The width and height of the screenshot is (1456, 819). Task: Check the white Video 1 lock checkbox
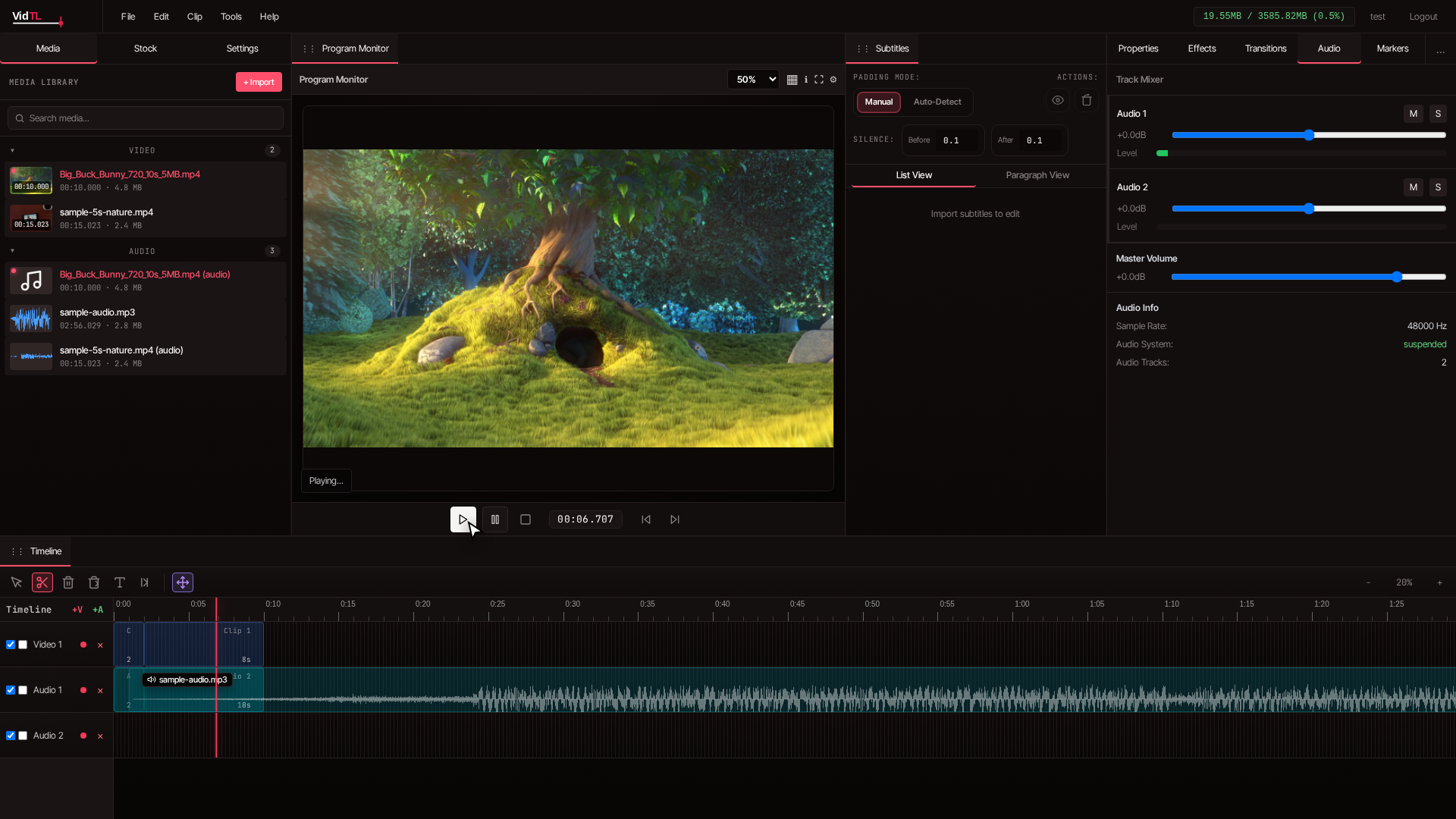coord(23,645)
